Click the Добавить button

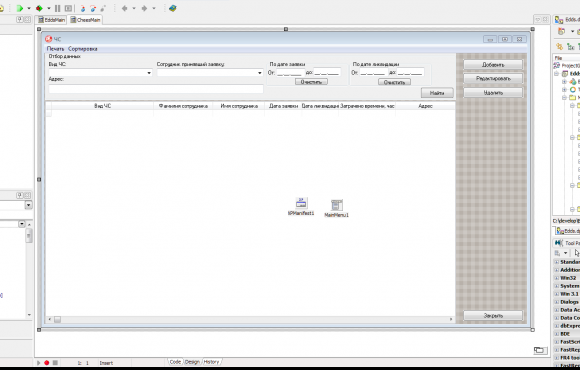(493, 65)
